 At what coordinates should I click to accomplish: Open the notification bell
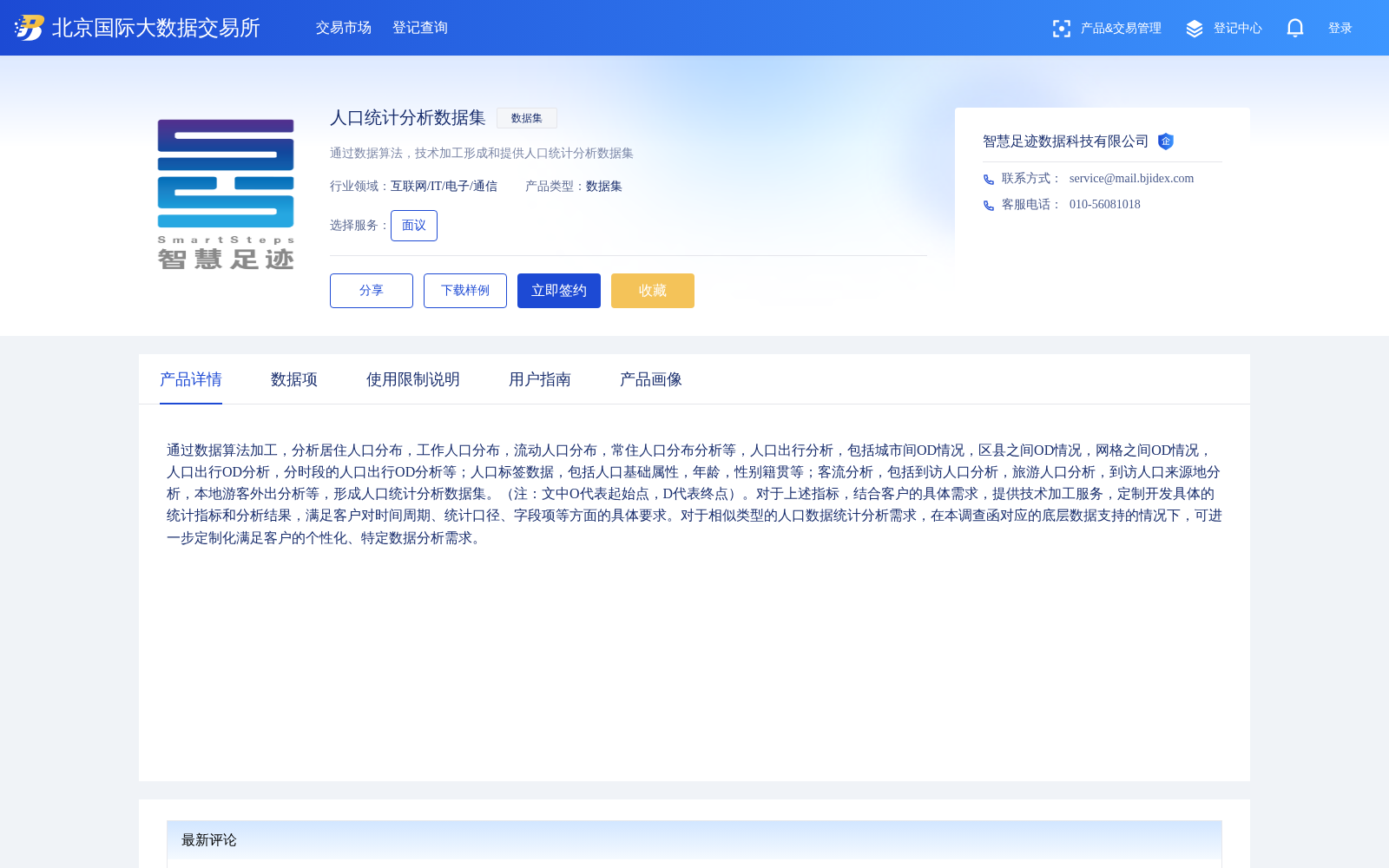[1295, 28]
